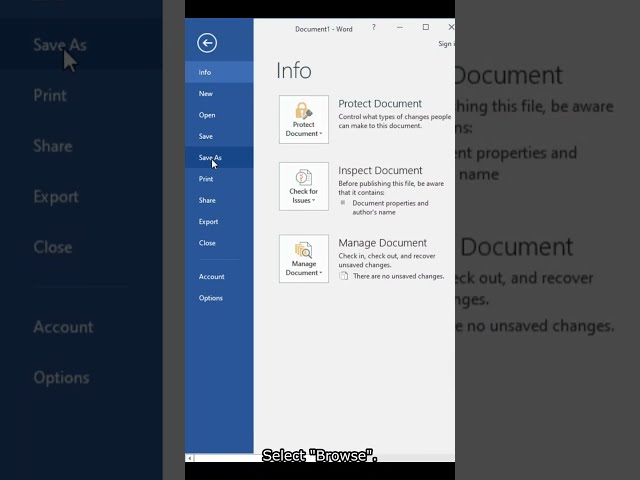The height and width of the screenshot is (480, 640).
Task: Click the Help question mark icon
Action: coord(373,27)
